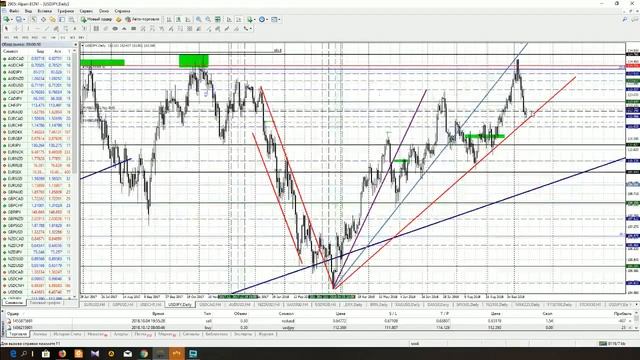Select the AUDCAD row in Market Watch

38,58
